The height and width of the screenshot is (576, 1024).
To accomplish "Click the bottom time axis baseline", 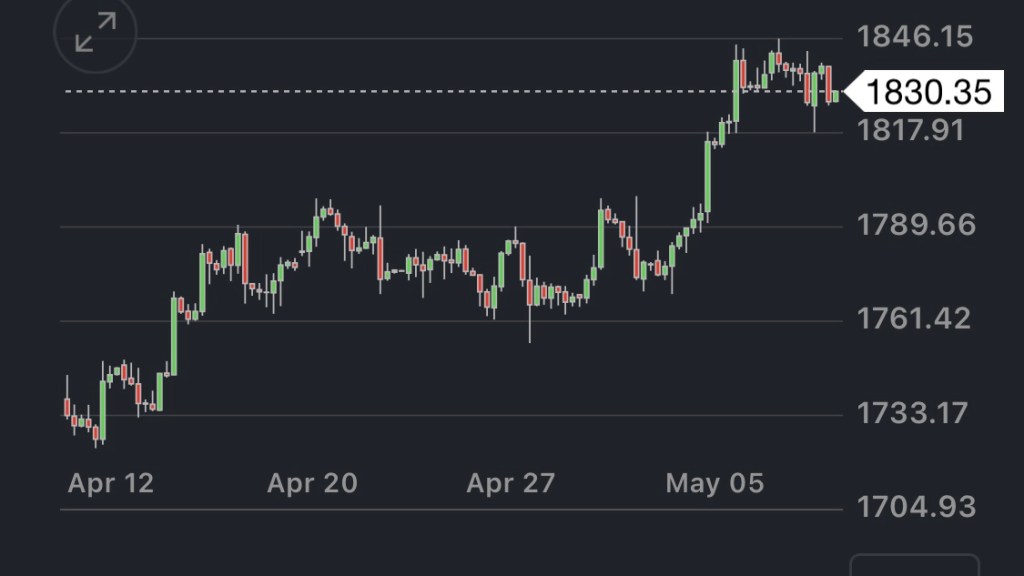I will pos(450,510).
